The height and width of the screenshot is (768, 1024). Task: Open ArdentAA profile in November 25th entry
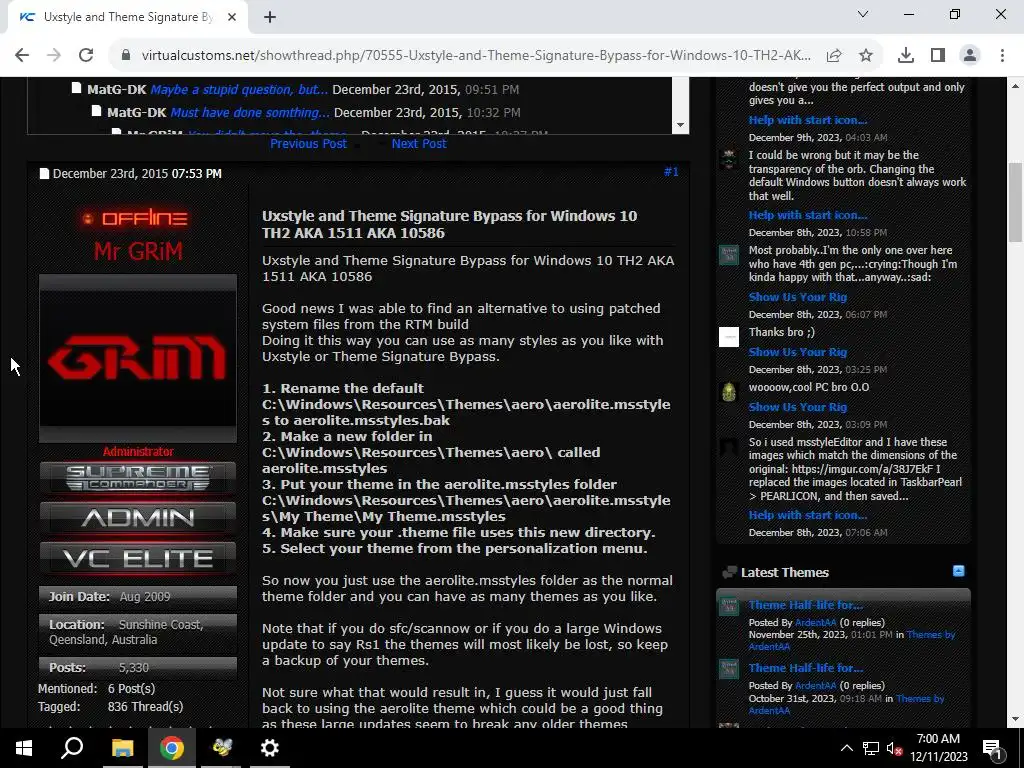tap(816, 623)
